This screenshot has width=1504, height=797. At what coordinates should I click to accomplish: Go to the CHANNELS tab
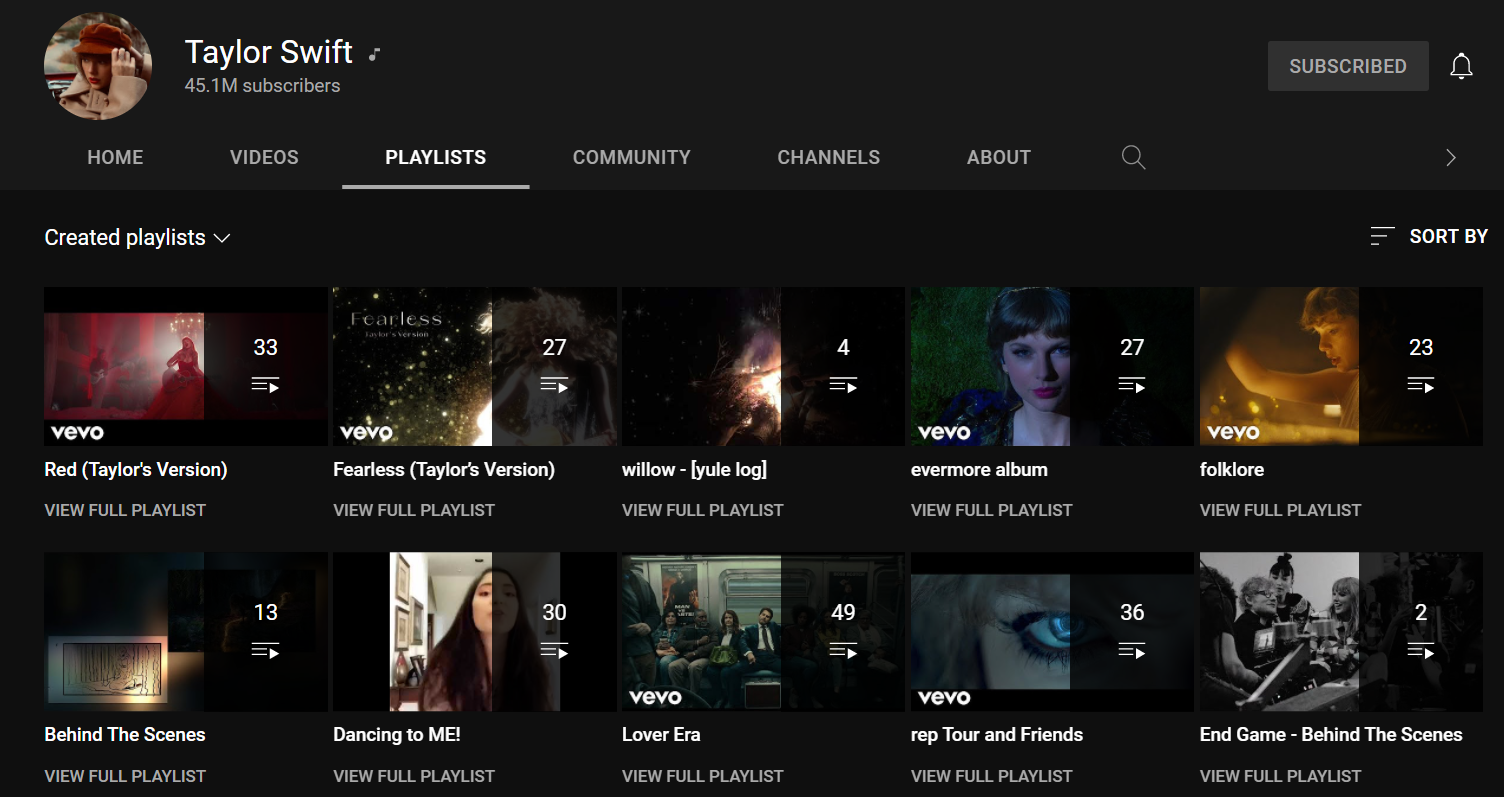point(829,157)
